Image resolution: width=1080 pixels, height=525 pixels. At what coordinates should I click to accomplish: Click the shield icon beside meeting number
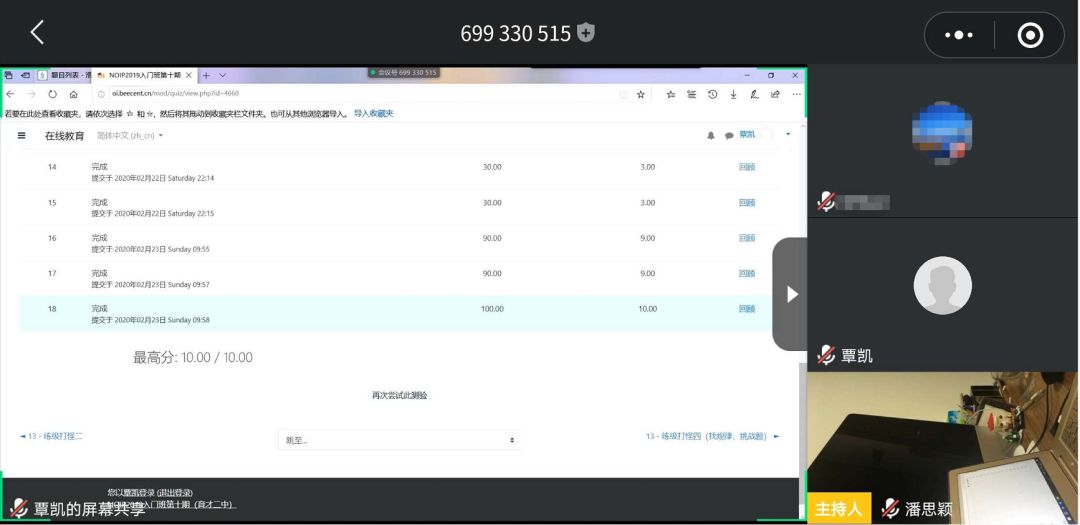586,33
